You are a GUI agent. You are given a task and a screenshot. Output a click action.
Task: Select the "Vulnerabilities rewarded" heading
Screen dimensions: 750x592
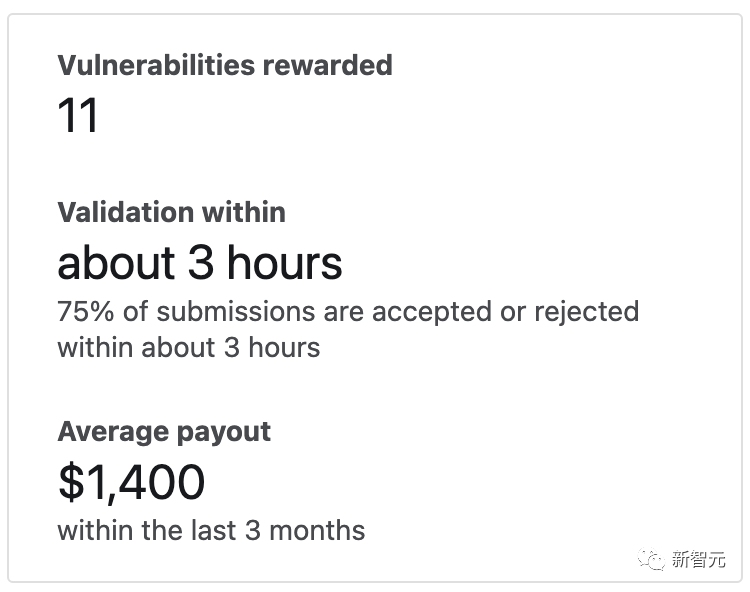225,66
